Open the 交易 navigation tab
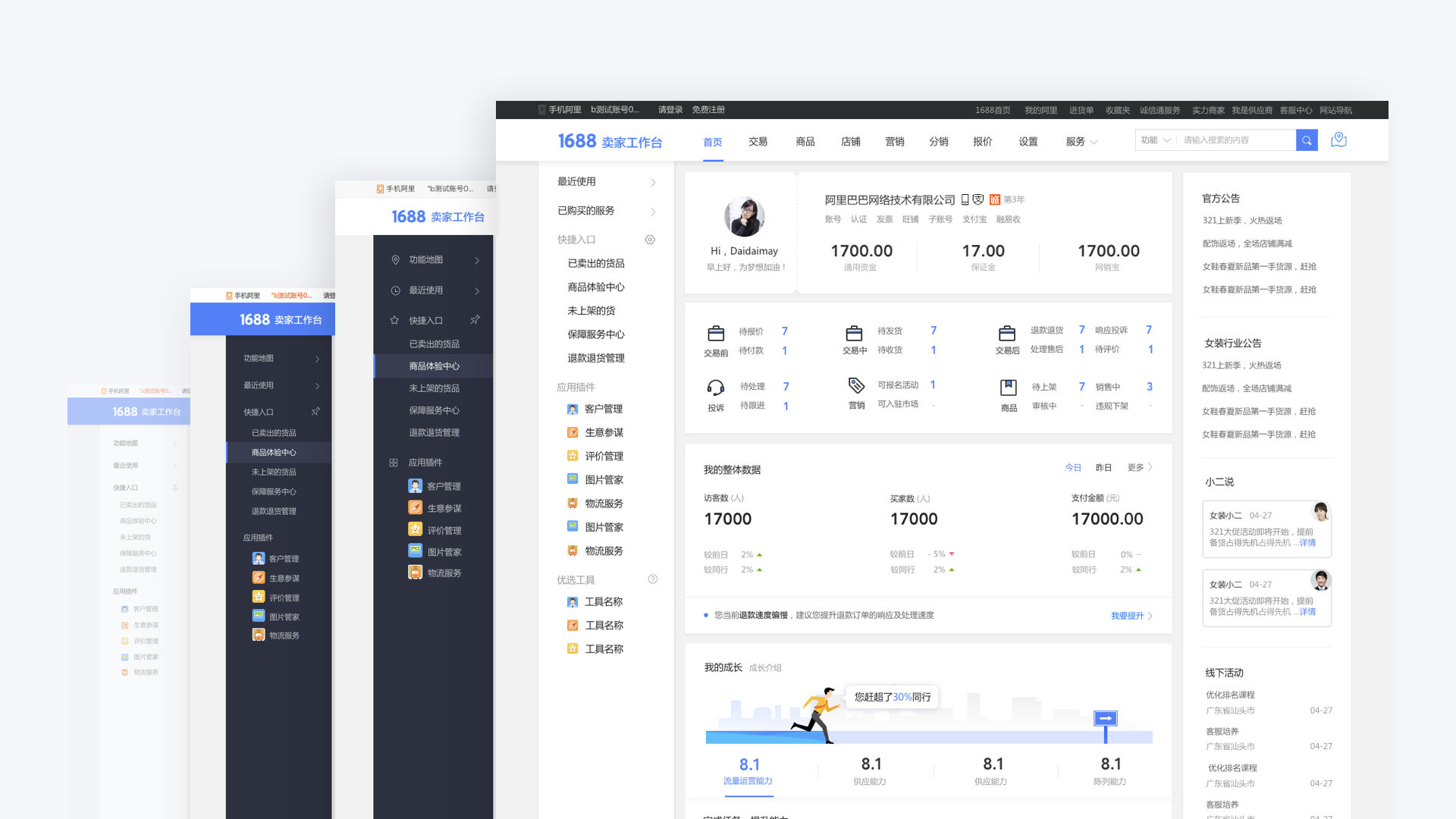Image resolution: width=1456 pixels, height=819 pixels. 758,142
